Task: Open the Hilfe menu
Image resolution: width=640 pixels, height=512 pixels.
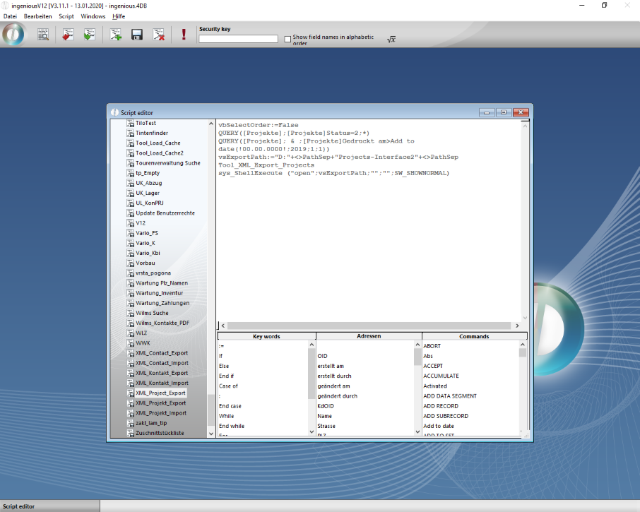Action: [119, 16]
